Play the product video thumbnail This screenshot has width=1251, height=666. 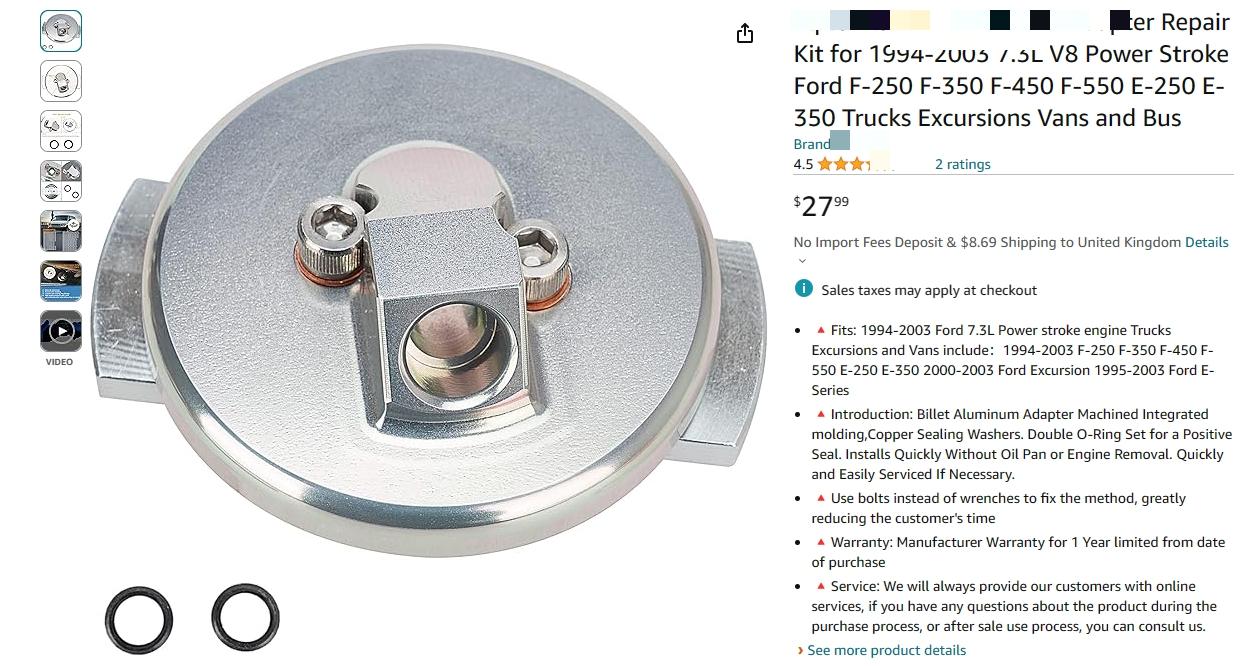tap(61, 331)
